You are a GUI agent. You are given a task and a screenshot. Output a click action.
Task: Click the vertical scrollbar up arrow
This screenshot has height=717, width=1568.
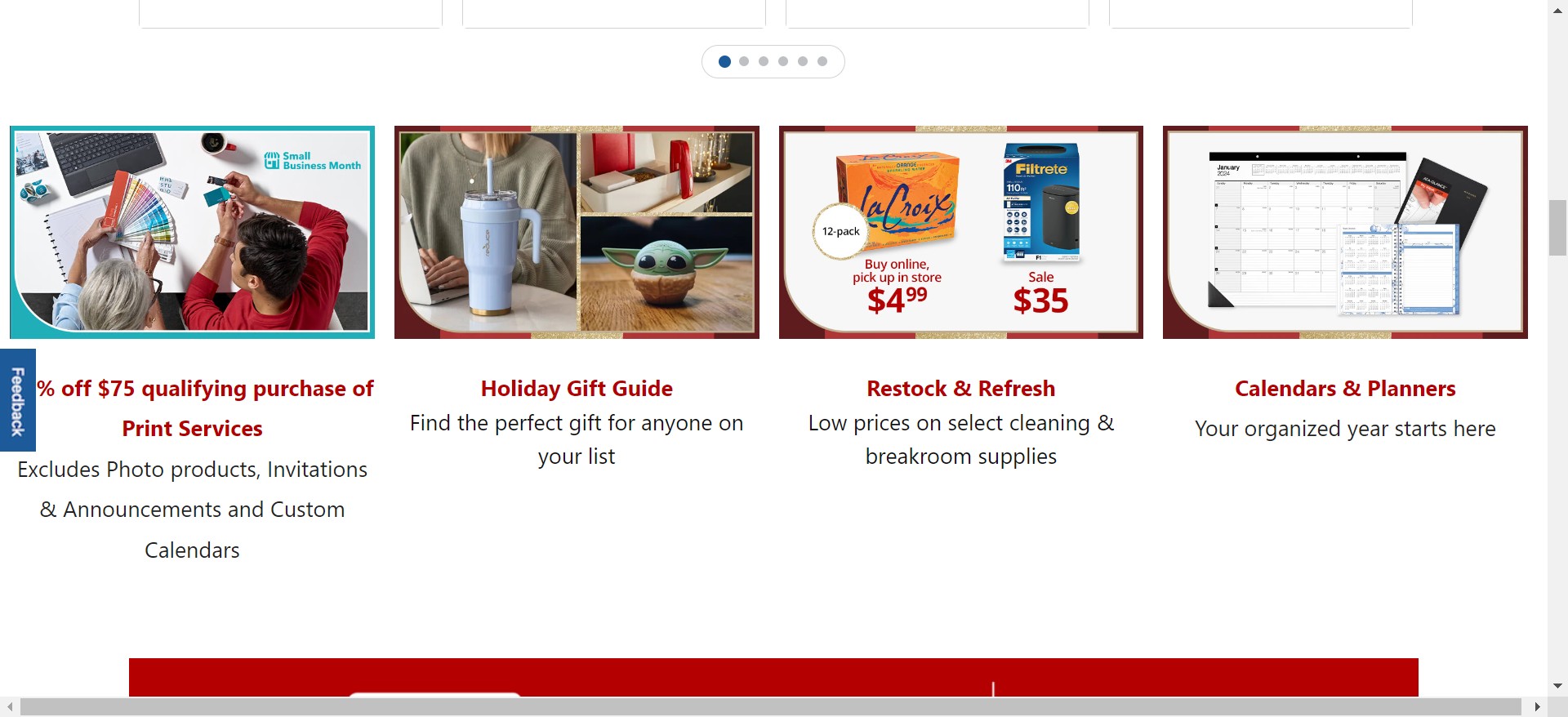click(1557, 9)
